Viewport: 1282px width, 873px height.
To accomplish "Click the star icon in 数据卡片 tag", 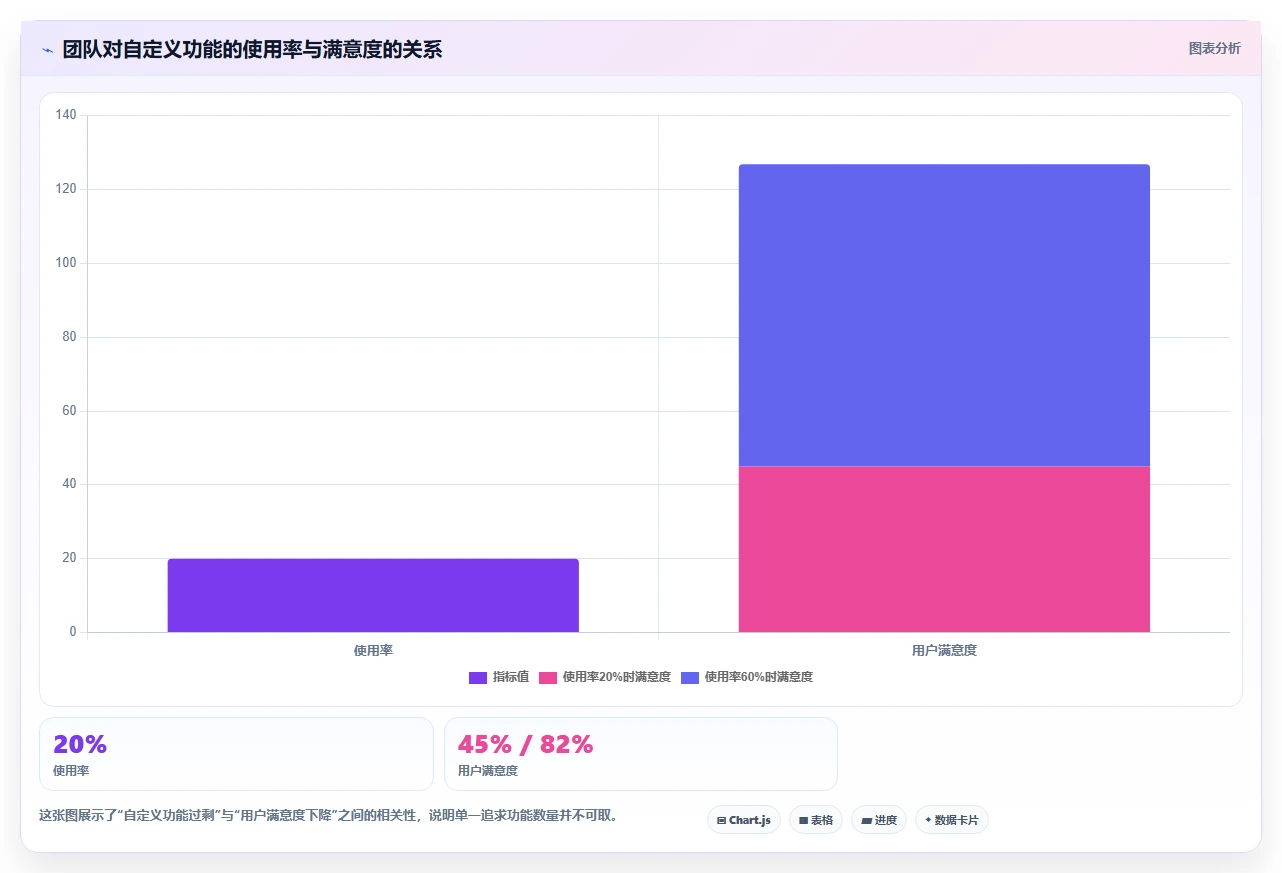I will click(928, 820).
